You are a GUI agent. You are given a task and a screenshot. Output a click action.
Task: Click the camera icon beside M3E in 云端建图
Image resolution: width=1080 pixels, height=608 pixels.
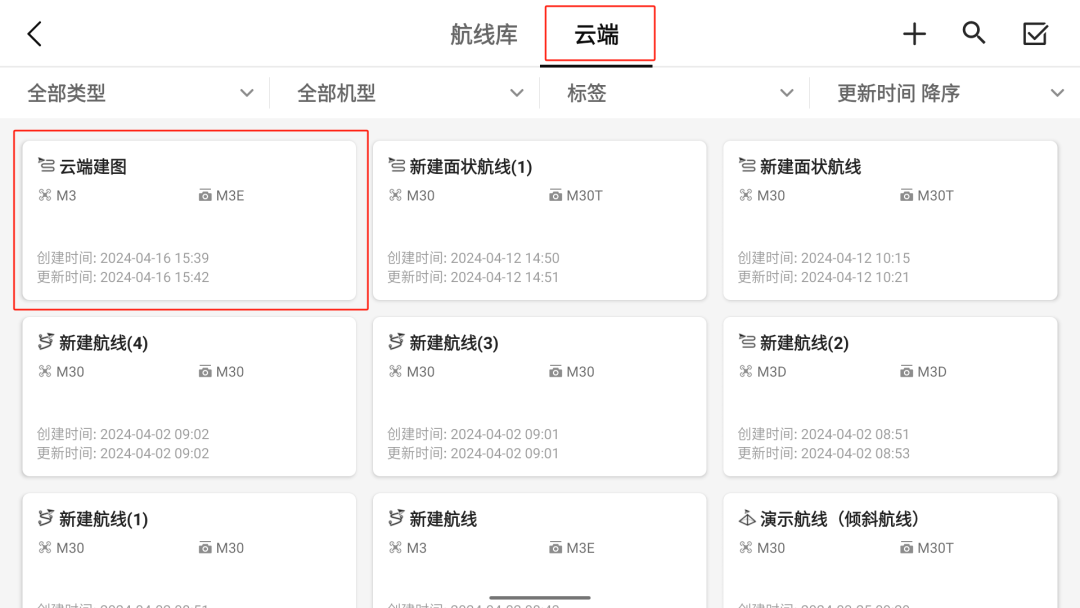click(x=205, y=196)
